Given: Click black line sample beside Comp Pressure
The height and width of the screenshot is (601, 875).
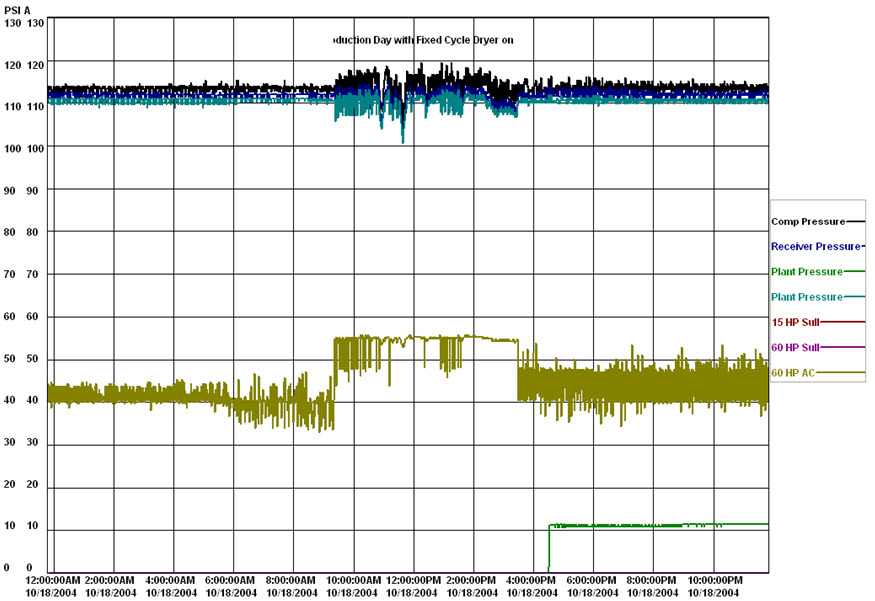Looking at the screenshot, I should click(x=855, y=222).
